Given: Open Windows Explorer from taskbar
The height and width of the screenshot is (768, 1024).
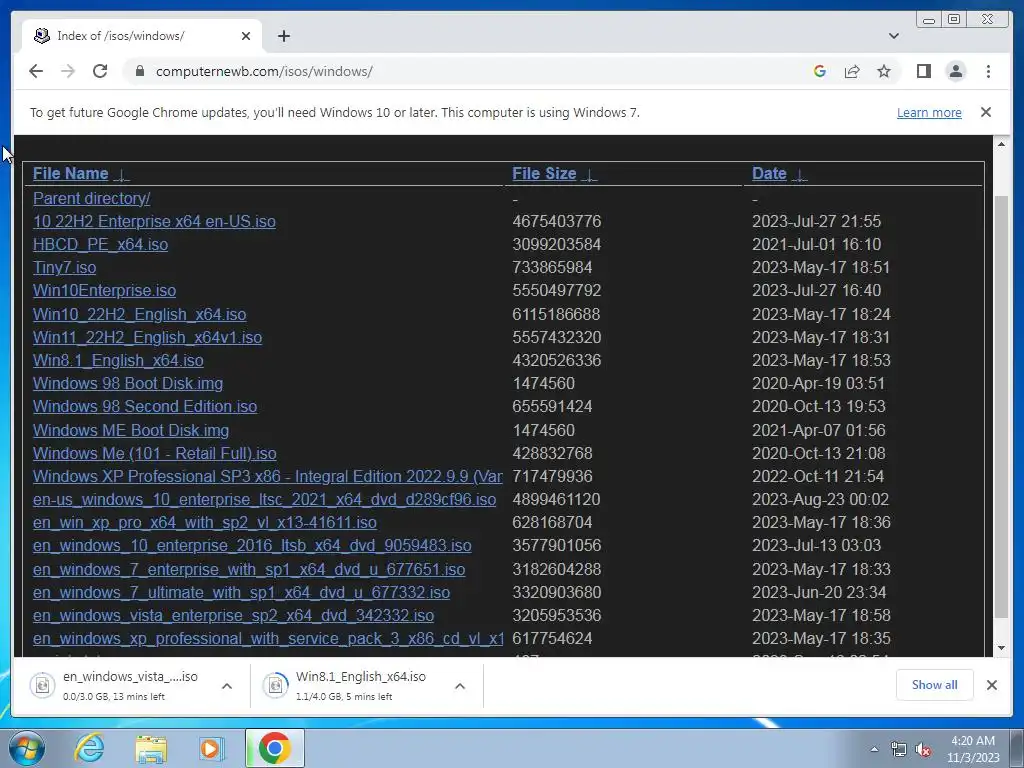Looking at the screenshot, I should coord(151,748).
